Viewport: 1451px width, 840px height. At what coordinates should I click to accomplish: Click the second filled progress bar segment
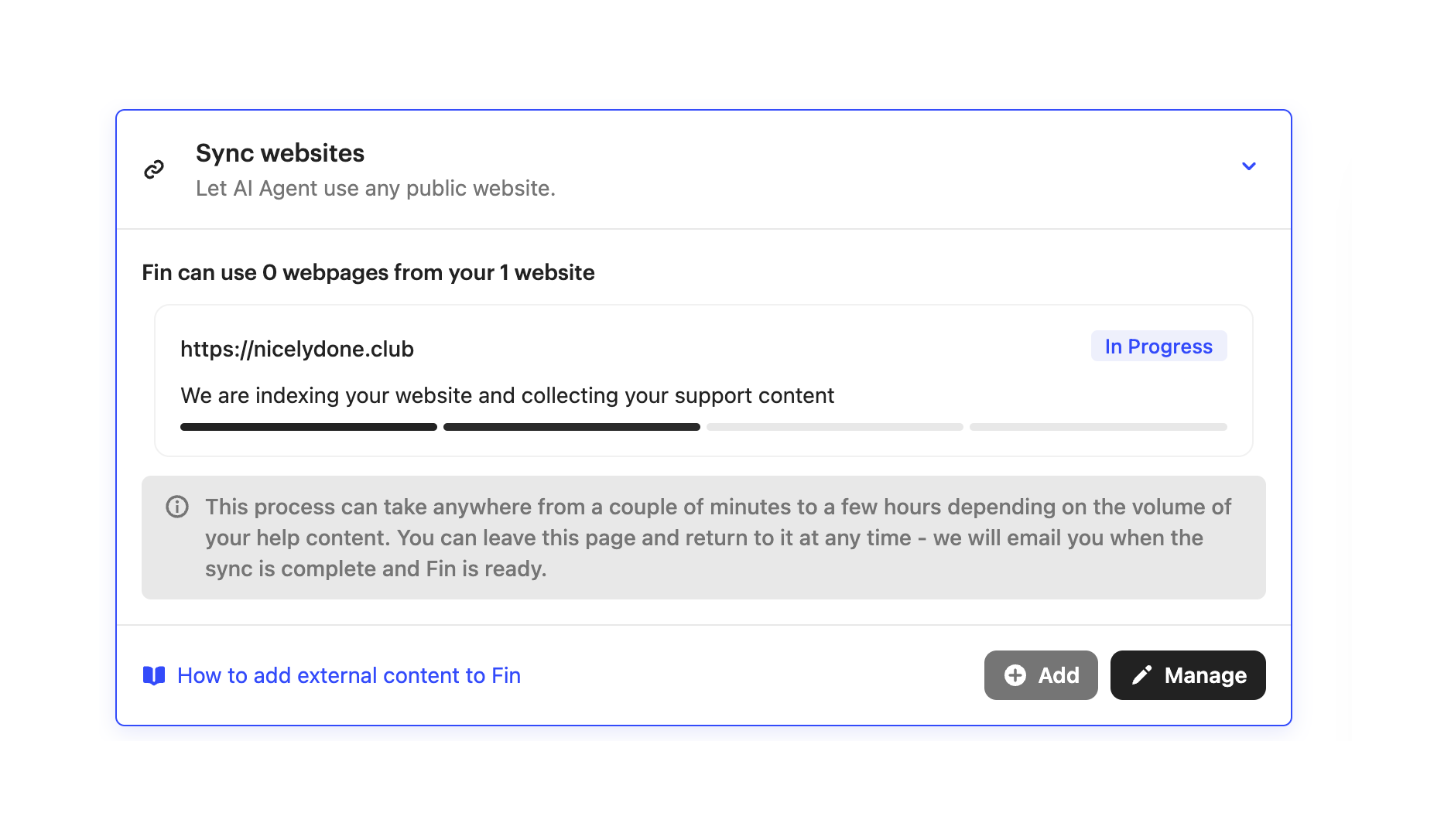click(x=571, y=427)
